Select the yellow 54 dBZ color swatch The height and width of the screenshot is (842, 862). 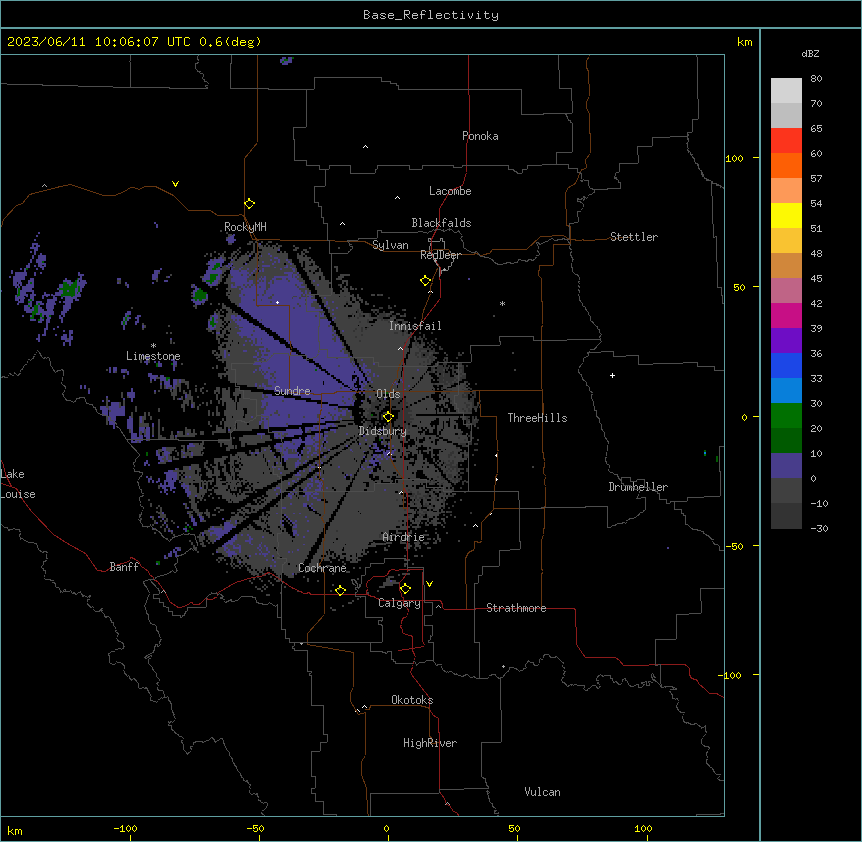tap(786, 215)
